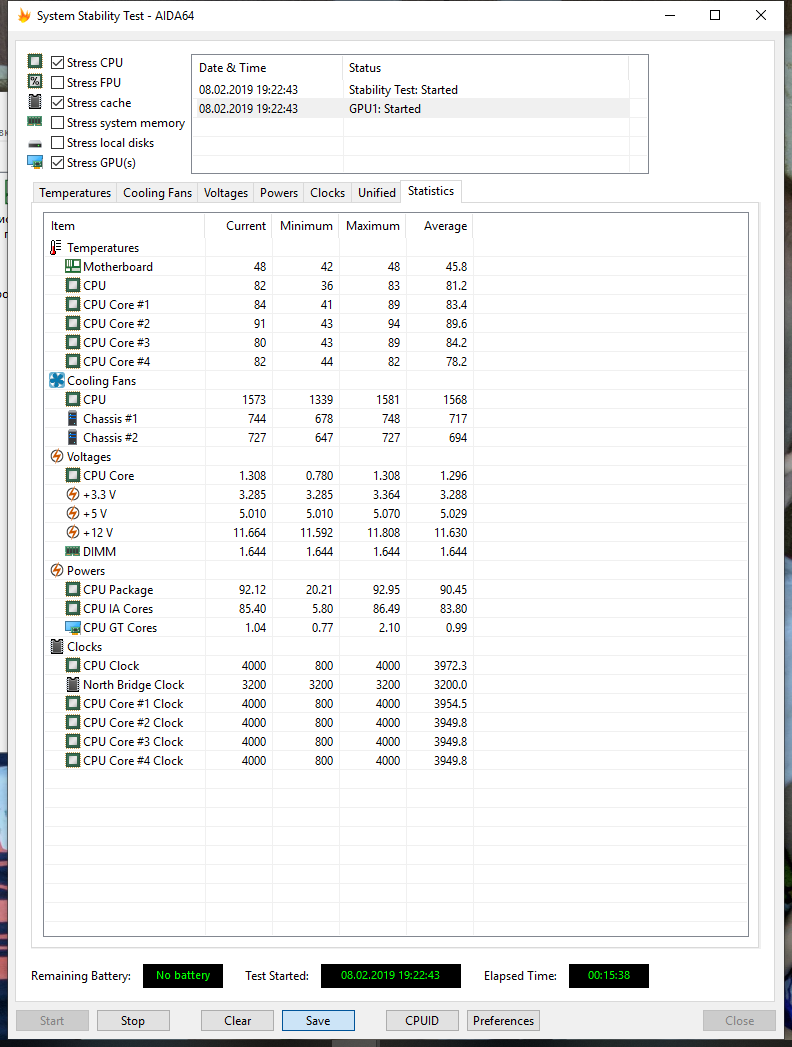Select the Statistics tab
This screenshot has height=1047, width=792.
click(x=431, y=191)
